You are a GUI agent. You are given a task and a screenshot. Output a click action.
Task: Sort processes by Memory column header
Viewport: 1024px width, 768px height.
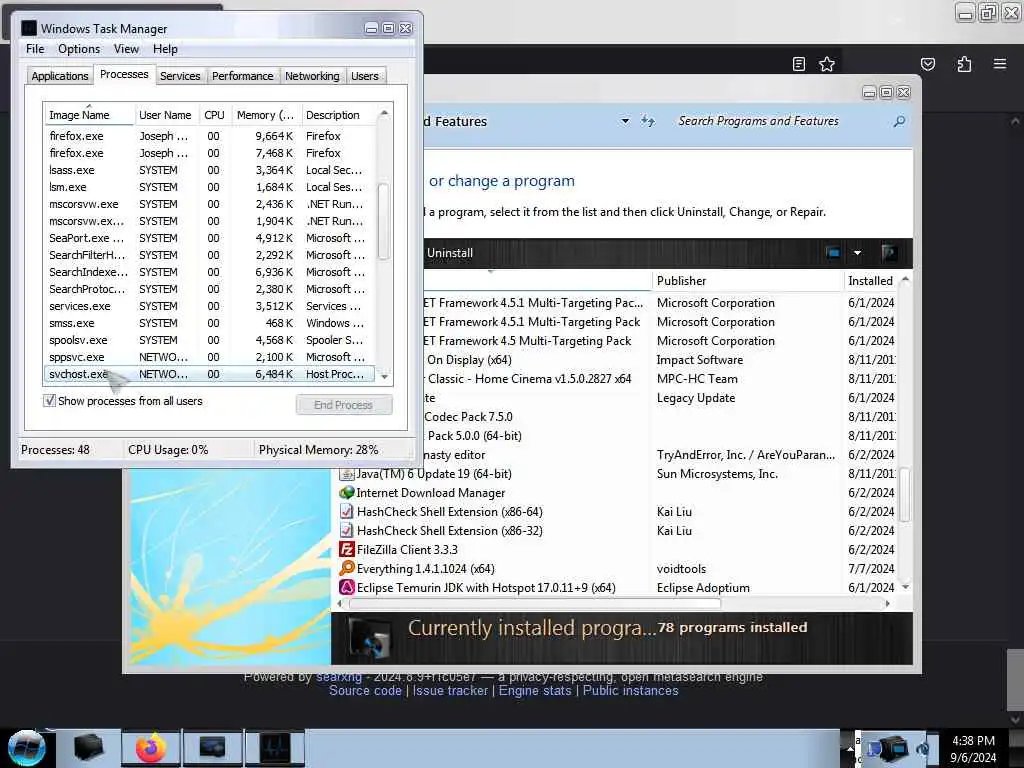tap(266, 115)
